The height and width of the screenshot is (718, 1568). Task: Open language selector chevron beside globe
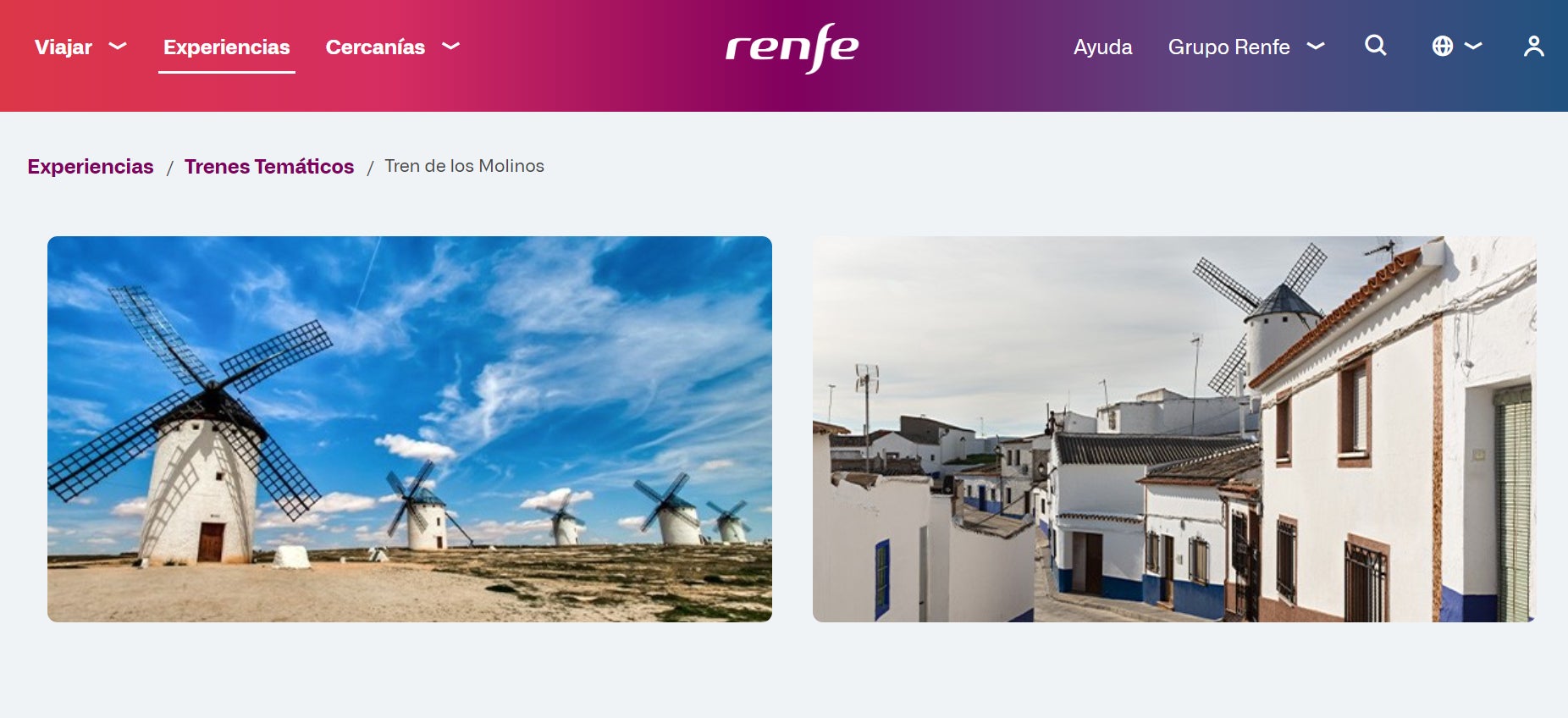click(x=1473, y=47)
